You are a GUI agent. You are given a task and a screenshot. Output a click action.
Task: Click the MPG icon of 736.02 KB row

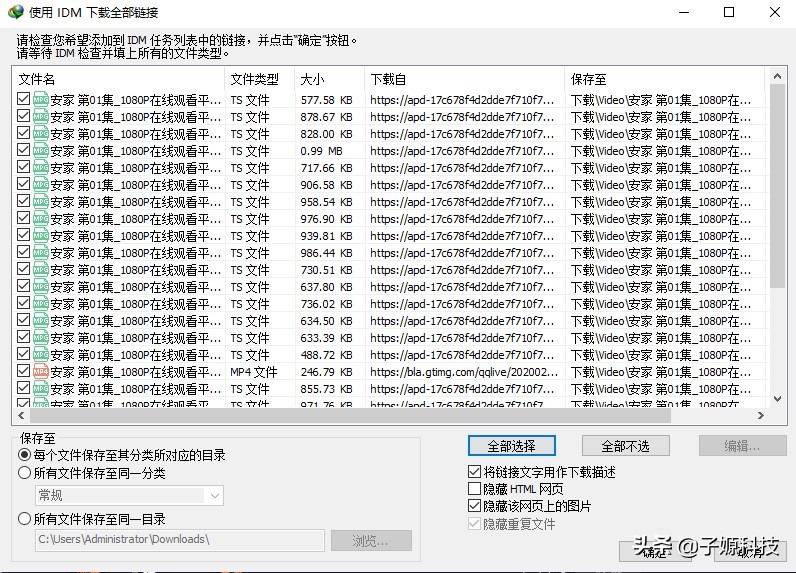point(41,303)
